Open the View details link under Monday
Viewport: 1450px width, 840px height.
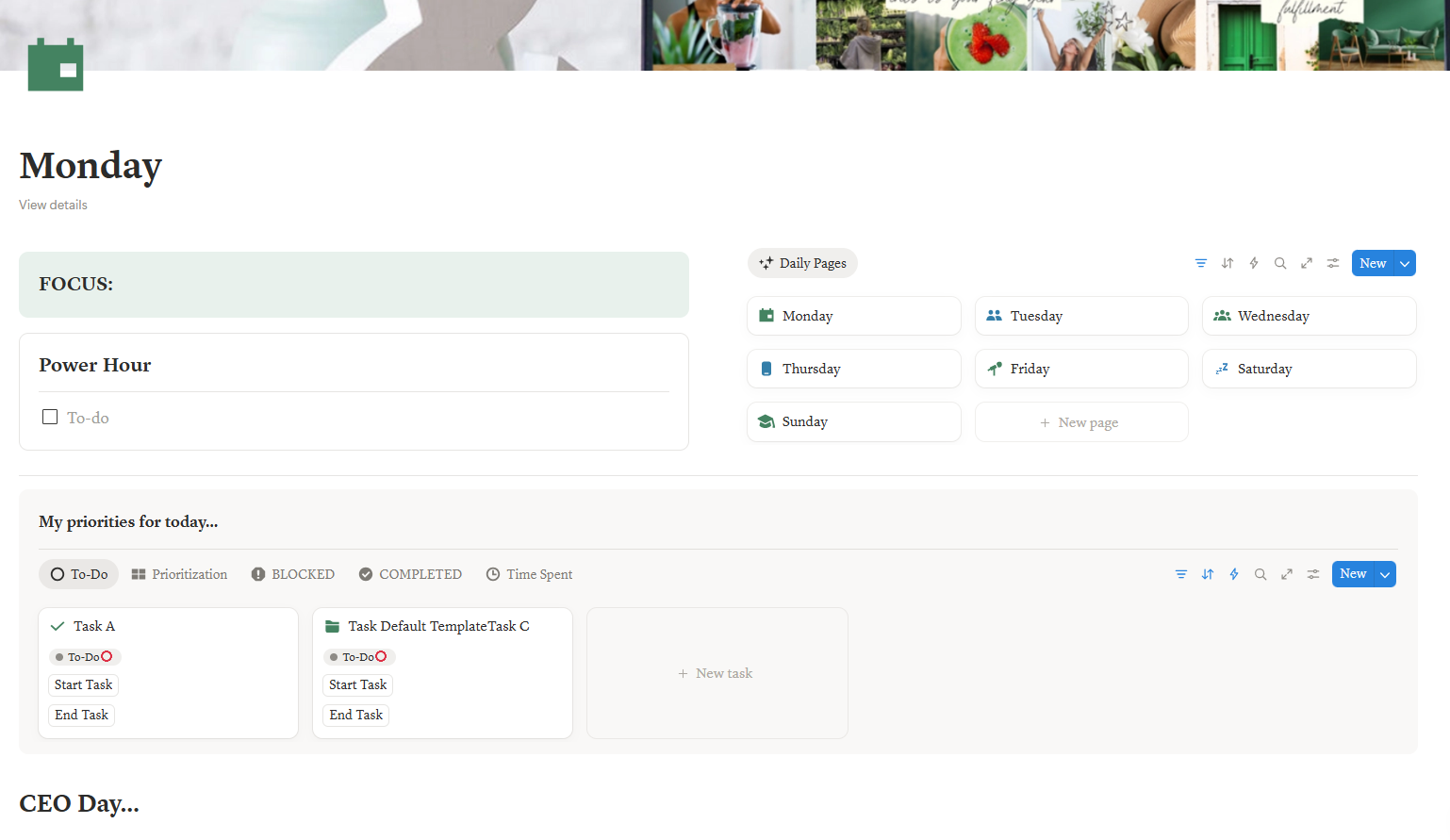click(x=52, y=205)
